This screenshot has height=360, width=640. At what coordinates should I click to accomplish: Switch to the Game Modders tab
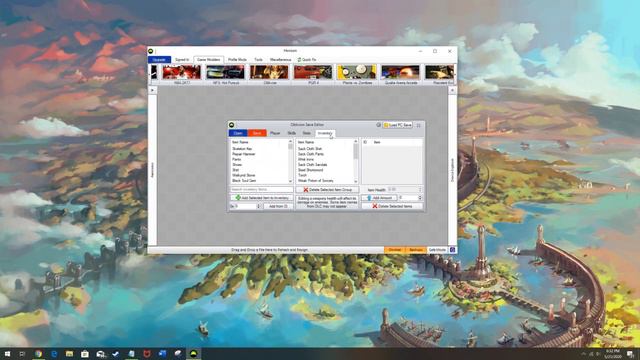pyautogui.click(x=209, y=60)
